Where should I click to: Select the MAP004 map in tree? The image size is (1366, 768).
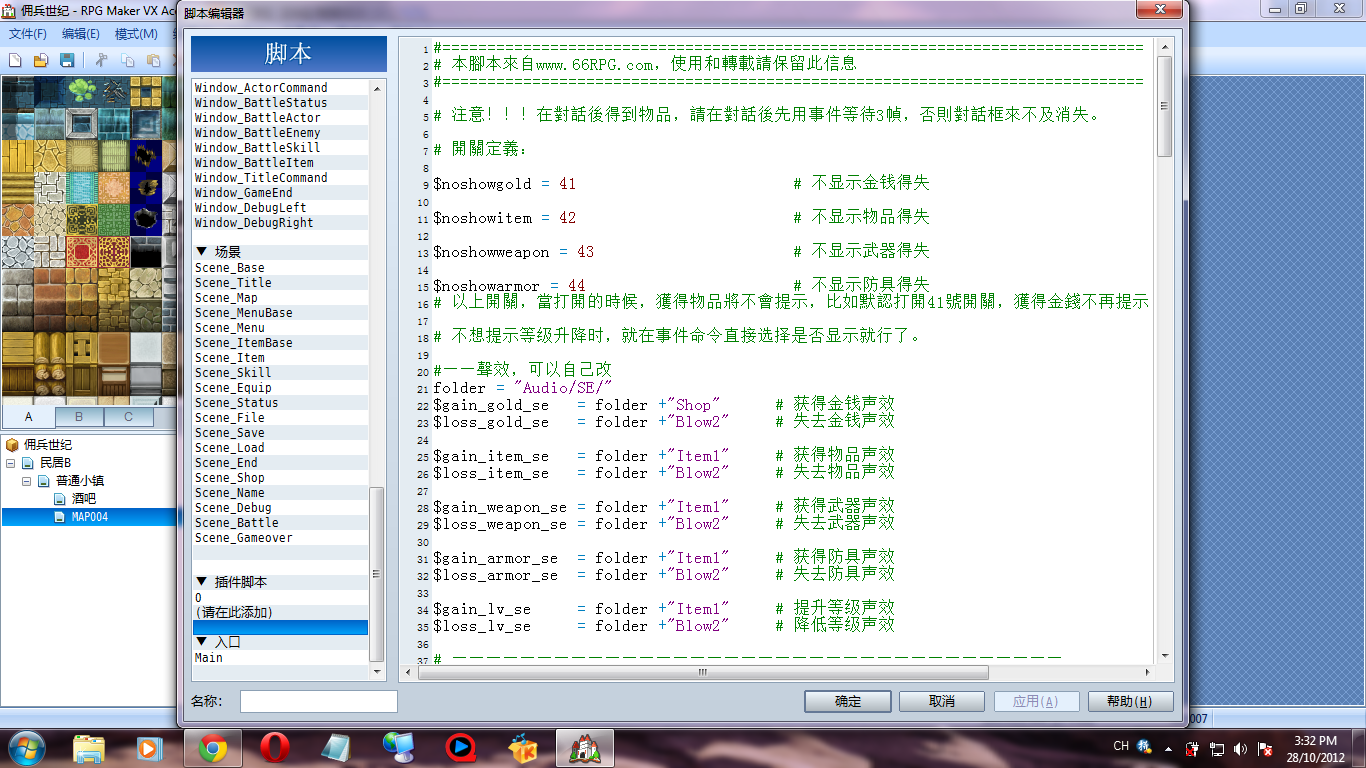coord(89,517)
